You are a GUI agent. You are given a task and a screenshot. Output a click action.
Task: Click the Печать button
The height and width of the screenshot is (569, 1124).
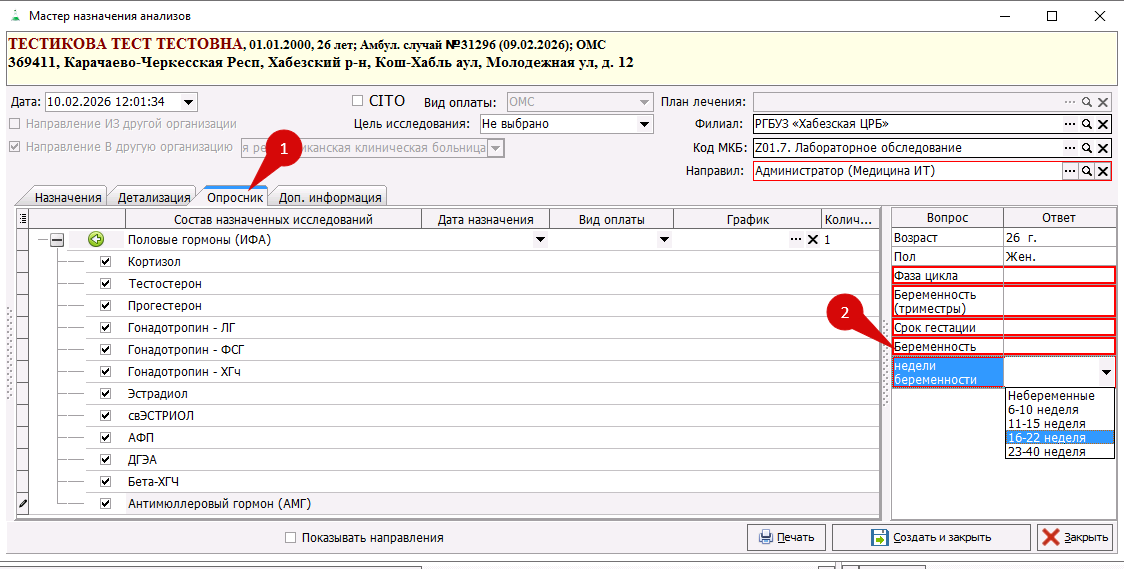click(x=786, y=537)
